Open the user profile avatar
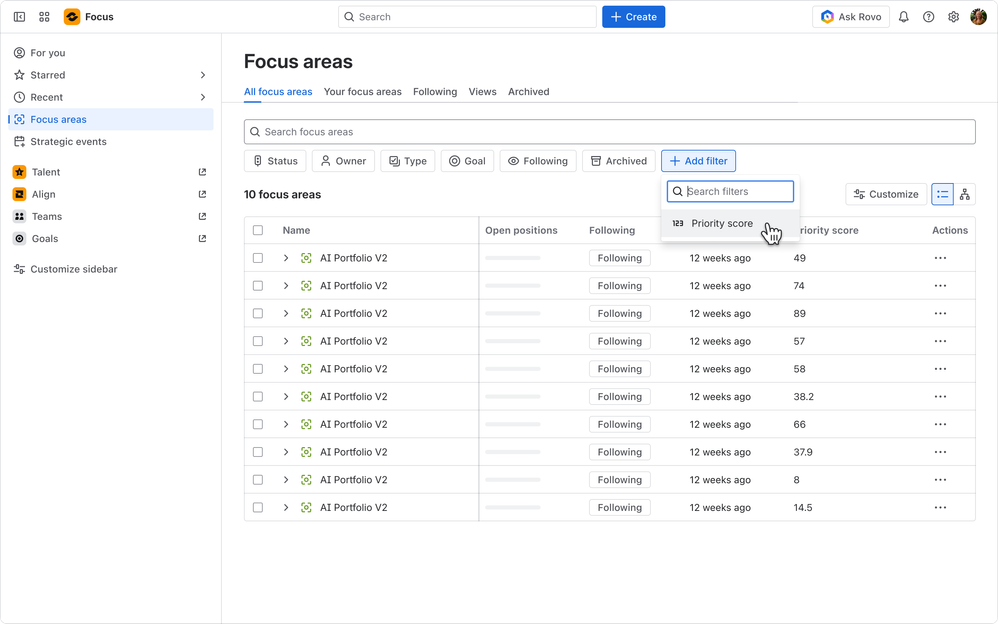Viewport: 998px width, 624px height. [978, 17]
